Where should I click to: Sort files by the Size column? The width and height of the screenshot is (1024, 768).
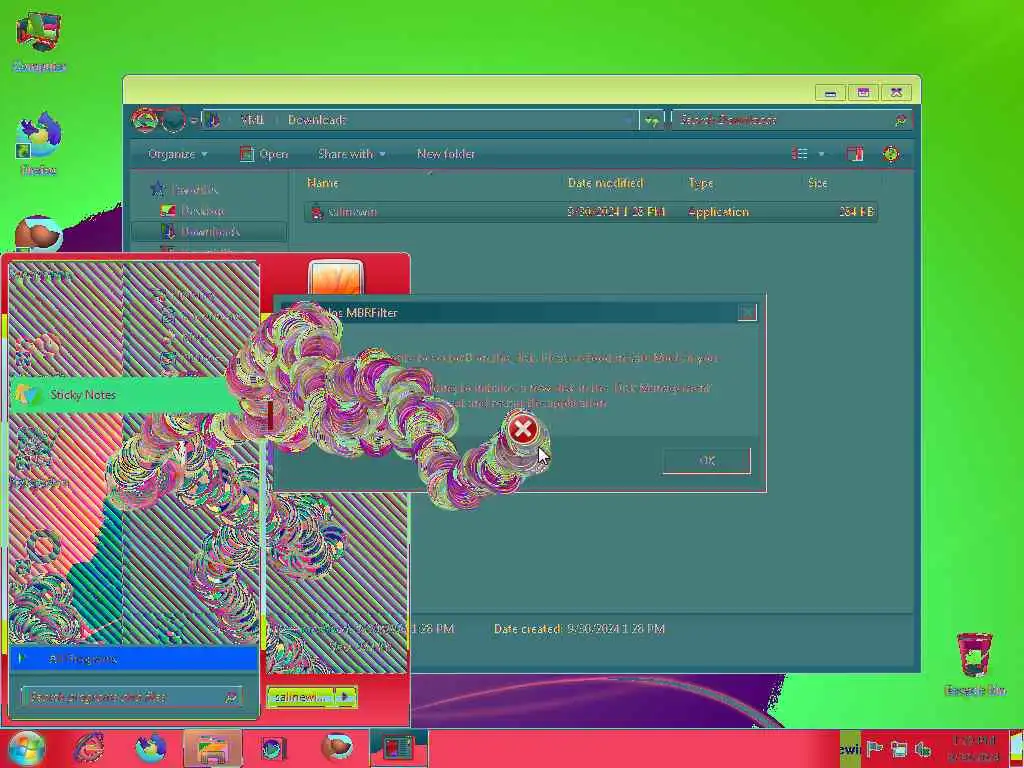[818, 183]
